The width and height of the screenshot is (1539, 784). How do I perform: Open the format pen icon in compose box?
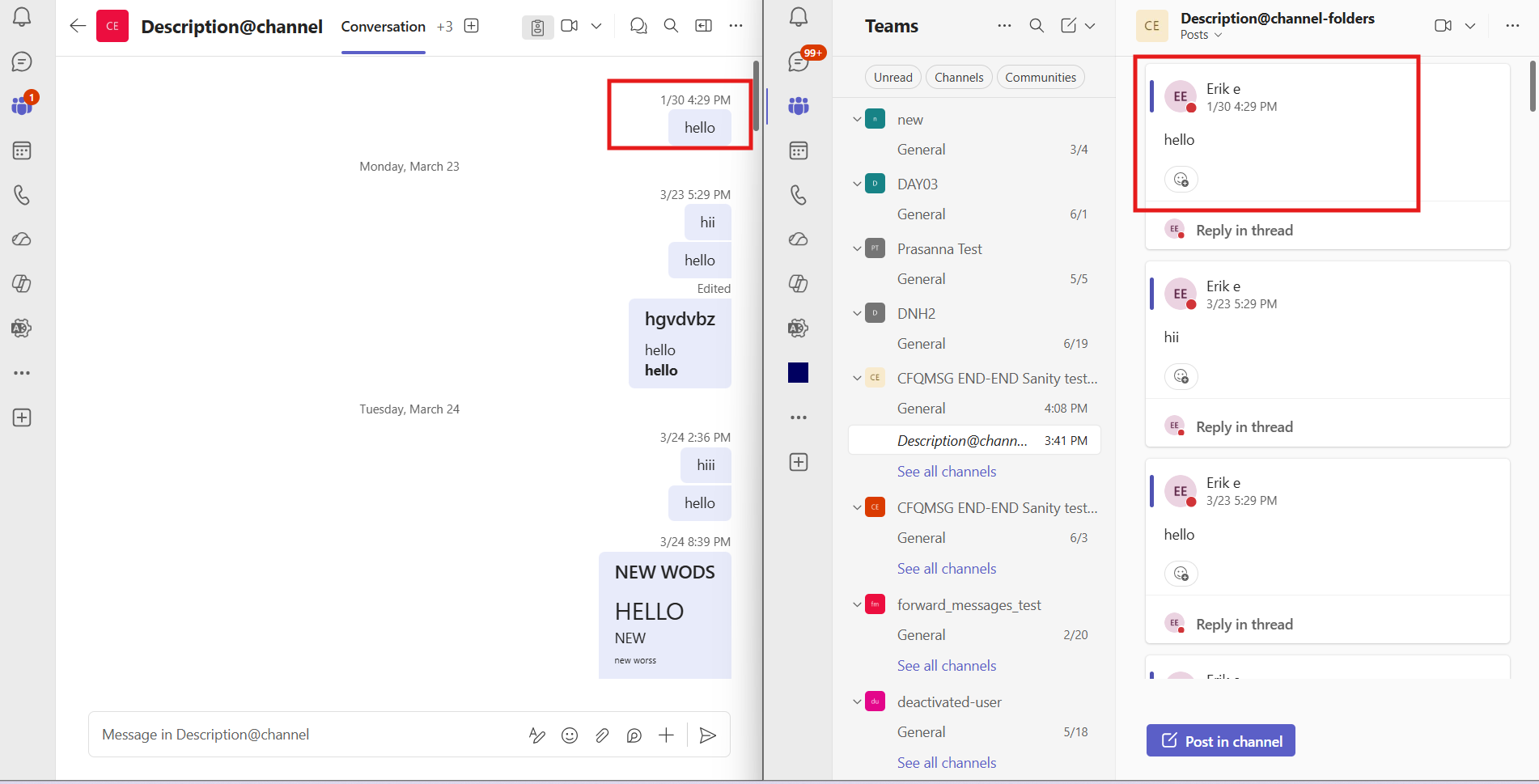point(537,735)
